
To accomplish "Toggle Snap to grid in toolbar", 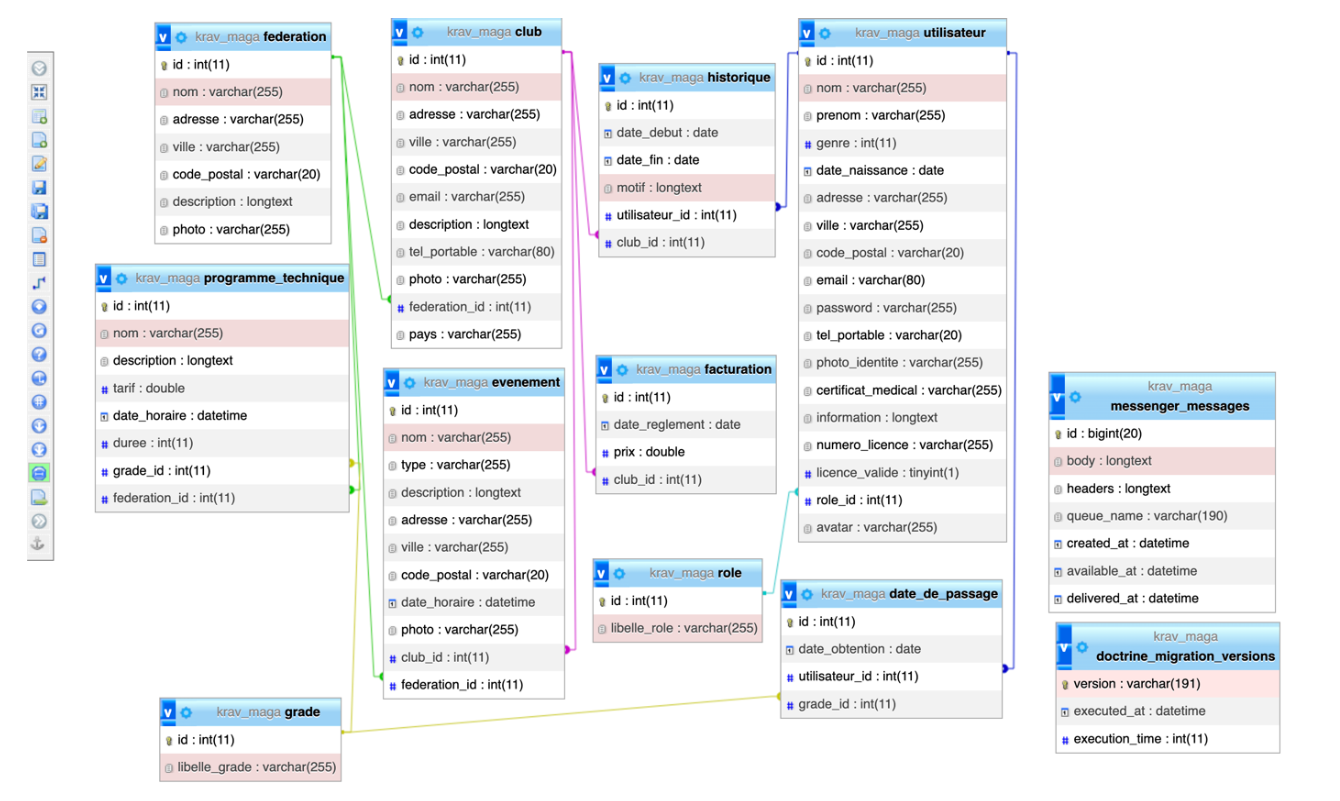I will click(40, 402).
